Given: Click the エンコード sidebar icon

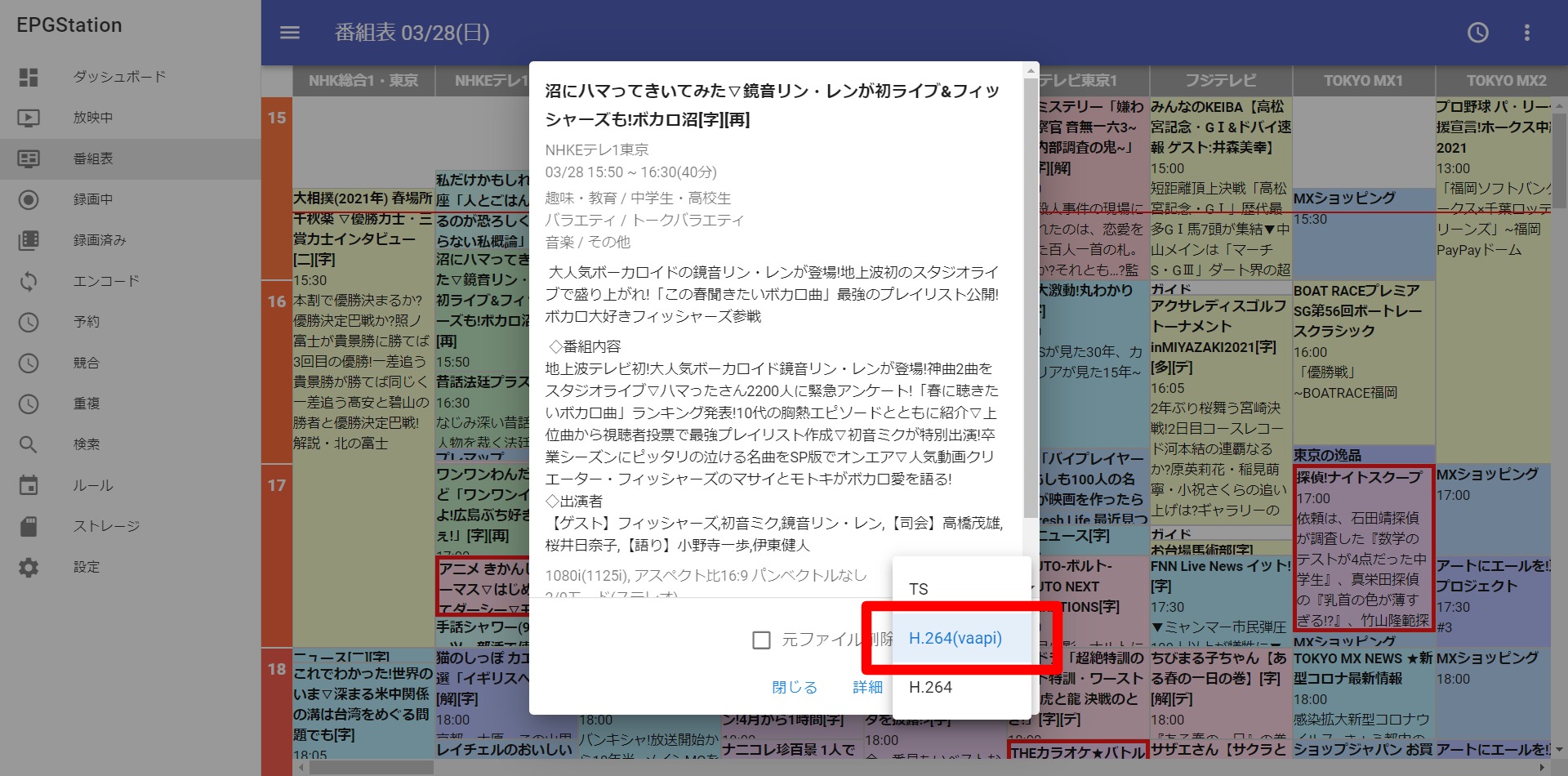Looking at the screenshot, I should 29,280.
